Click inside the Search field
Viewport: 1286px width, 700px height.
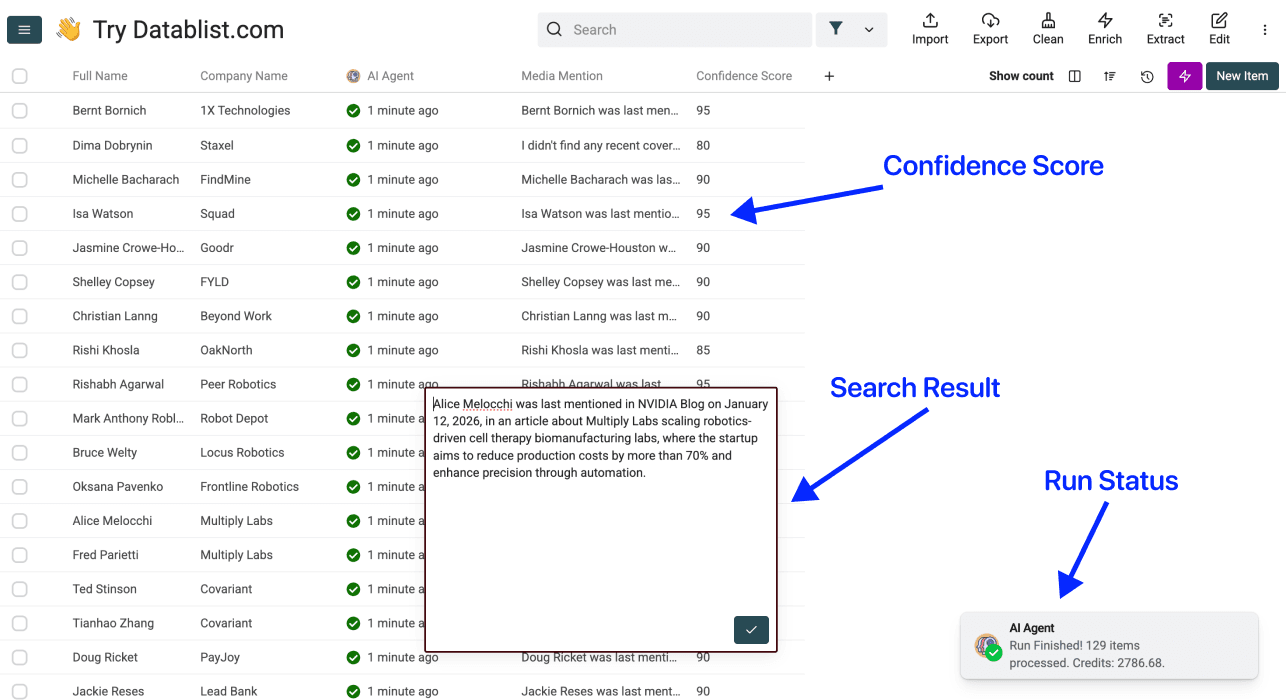click(x=674, y=29)
